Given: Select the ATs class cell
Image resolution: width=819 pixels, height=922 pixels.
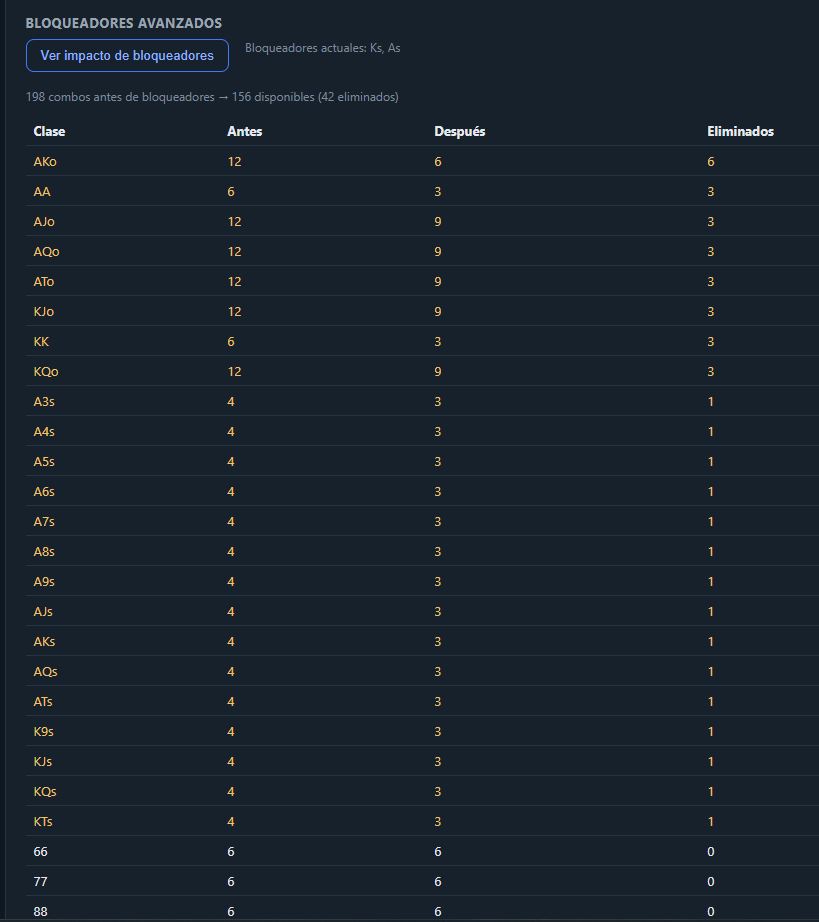Looking at the screenshot, I should pyautogui.click(x=43, y=701).
